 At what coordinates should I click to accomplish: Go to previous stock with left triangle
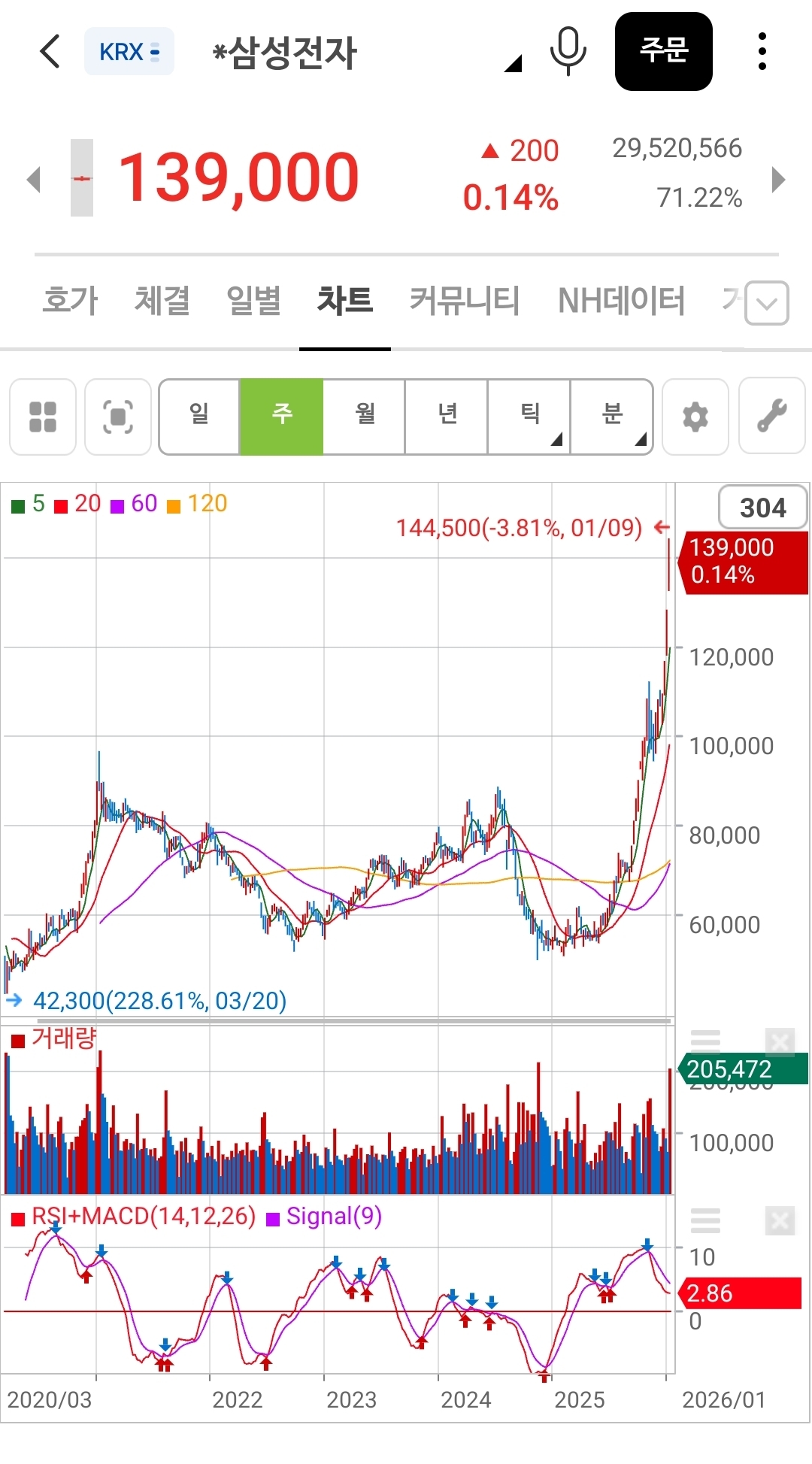coord(33,179)
